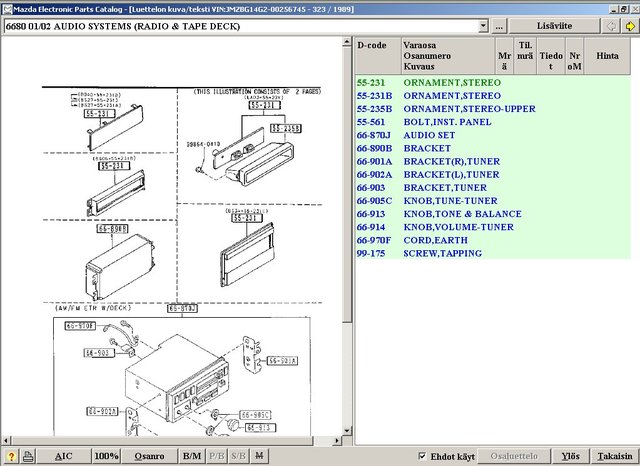Click the ellipsis browse button
The image size is (640, 466).
499,26
